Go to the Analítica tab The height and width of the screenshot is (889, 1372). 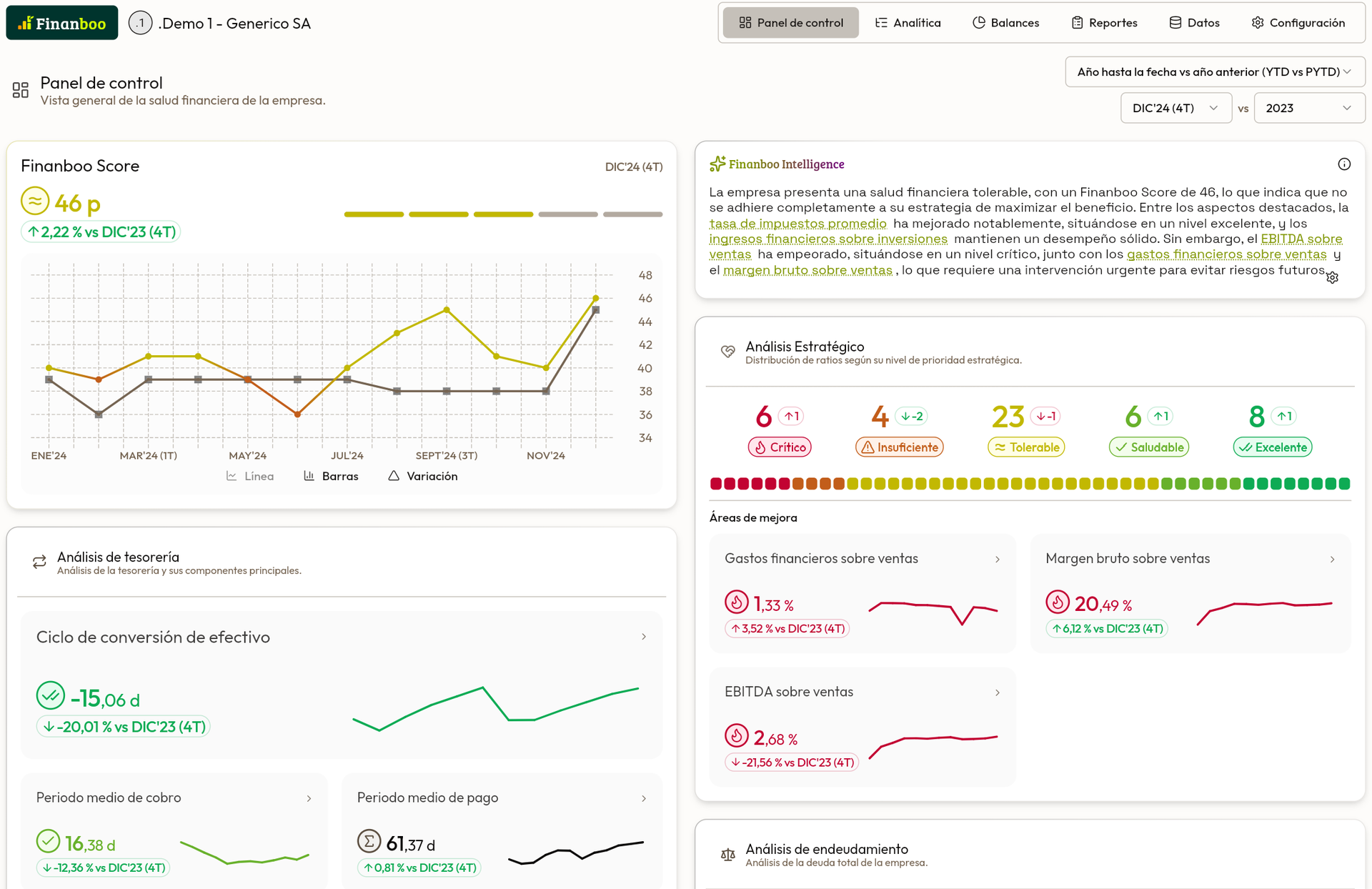click(x=908, y=23)
